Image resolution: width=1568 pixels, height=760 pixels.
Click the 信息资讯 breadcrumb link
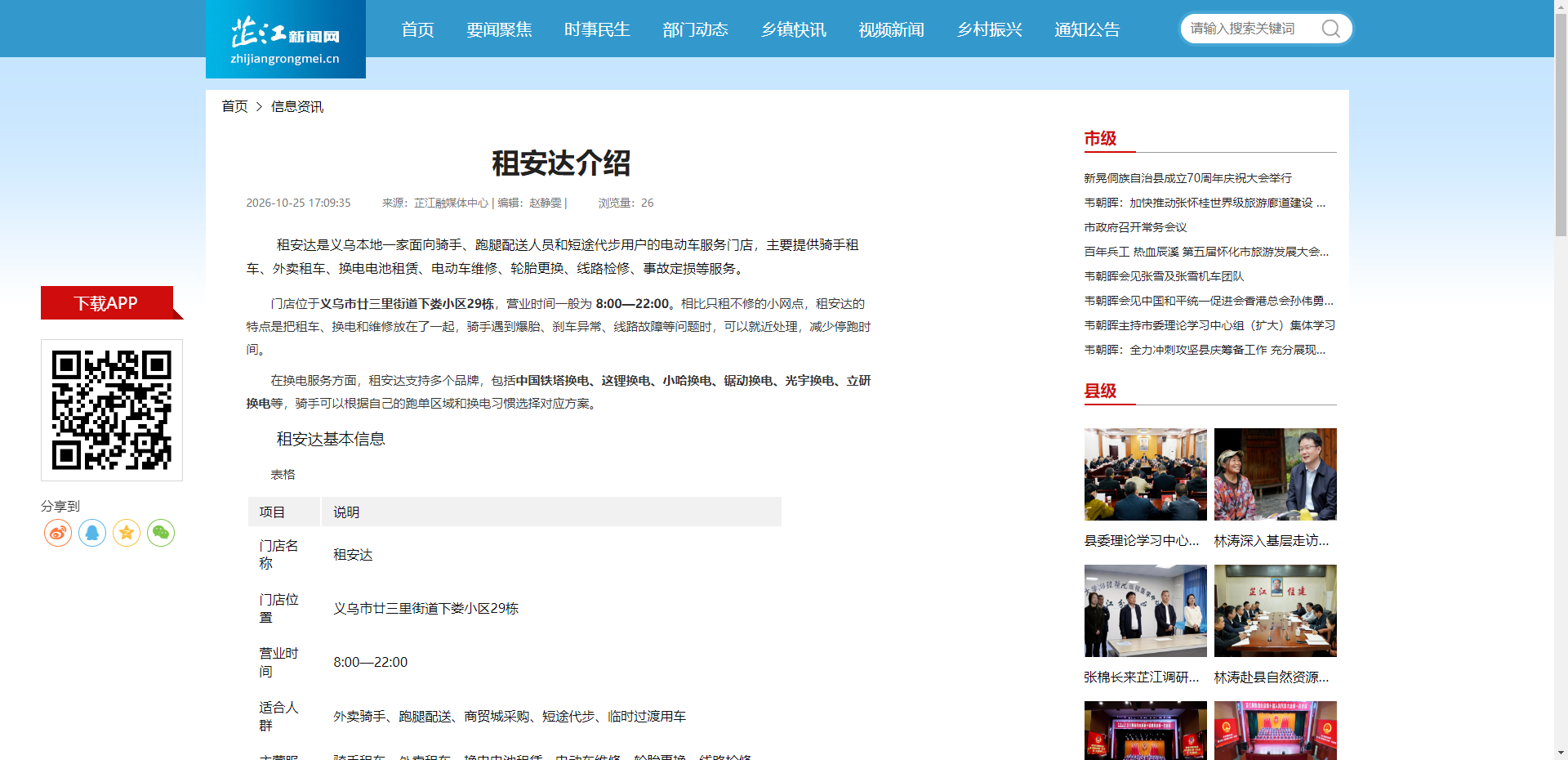pyautogui.click(x=297, y=107)
